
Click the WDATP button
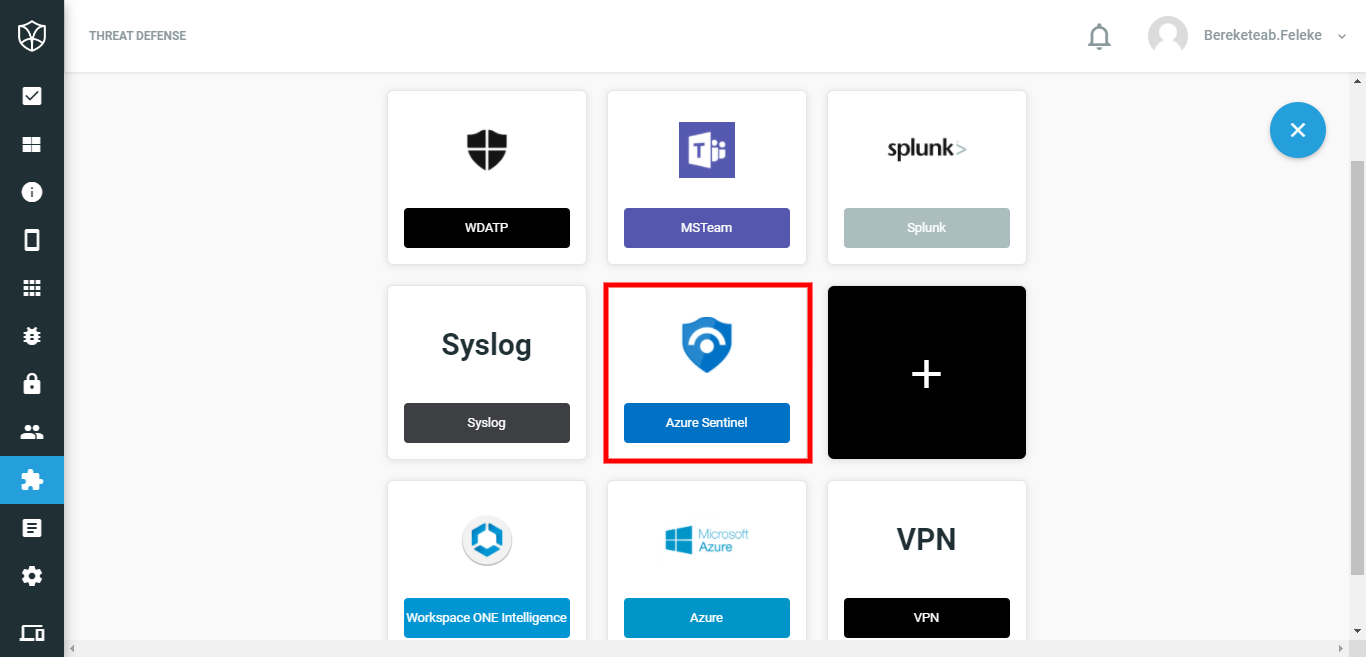(487, 228)
